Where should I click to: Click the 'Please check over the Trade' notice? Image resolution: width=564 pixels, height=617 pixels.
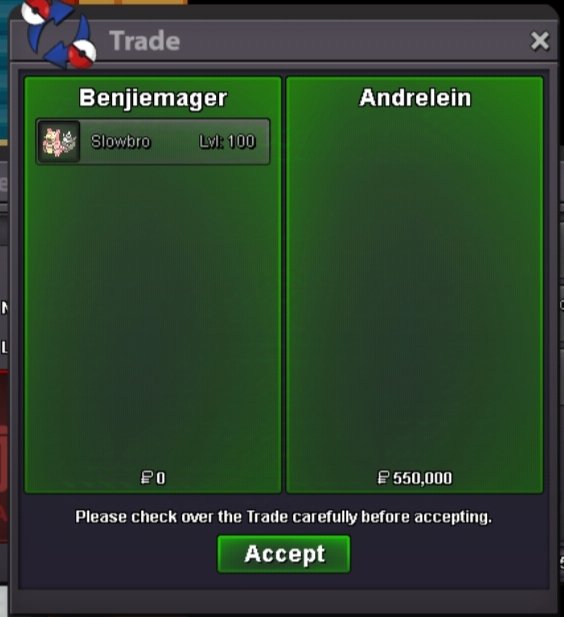[283, 517]
